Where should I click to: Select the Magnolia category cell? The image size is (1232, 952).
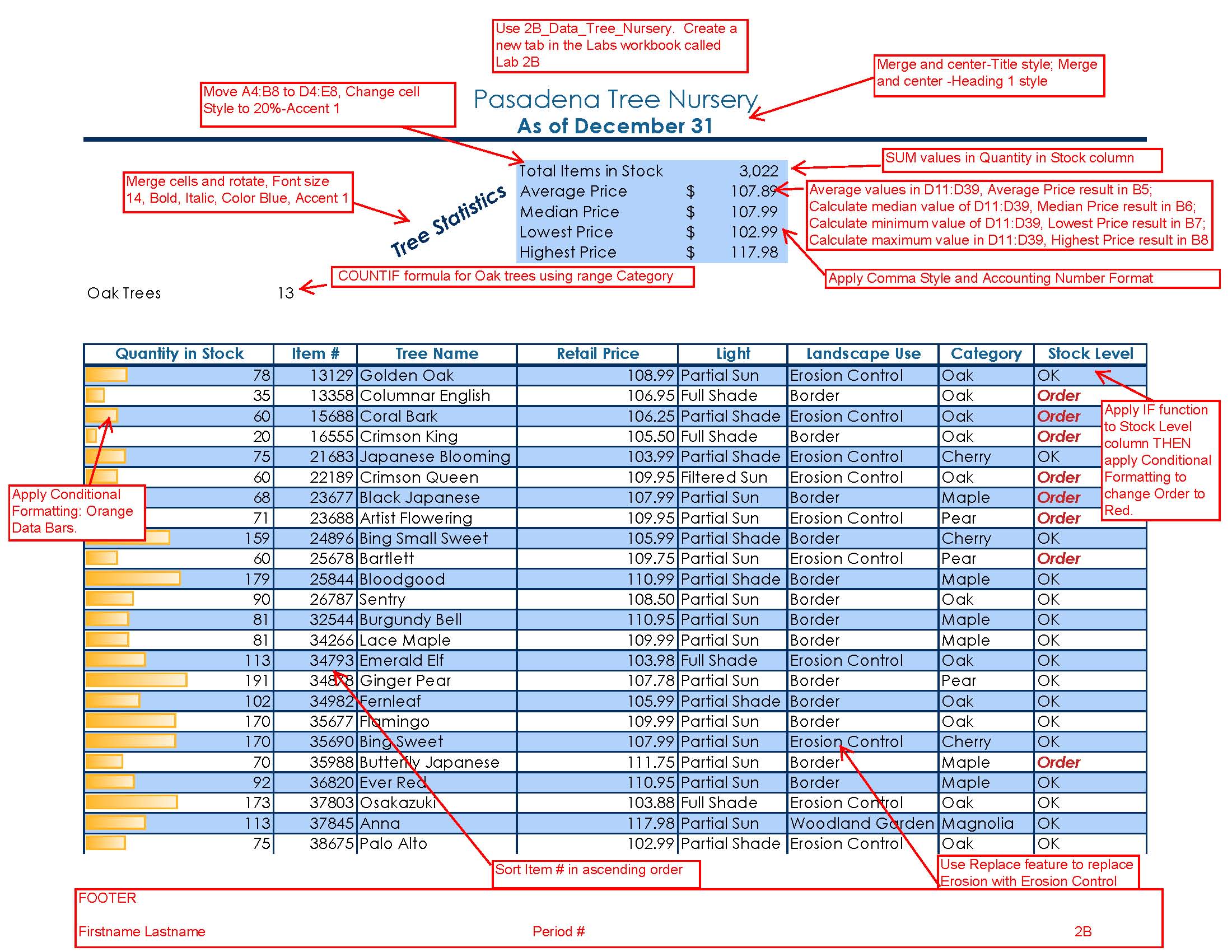coord(986,823)
